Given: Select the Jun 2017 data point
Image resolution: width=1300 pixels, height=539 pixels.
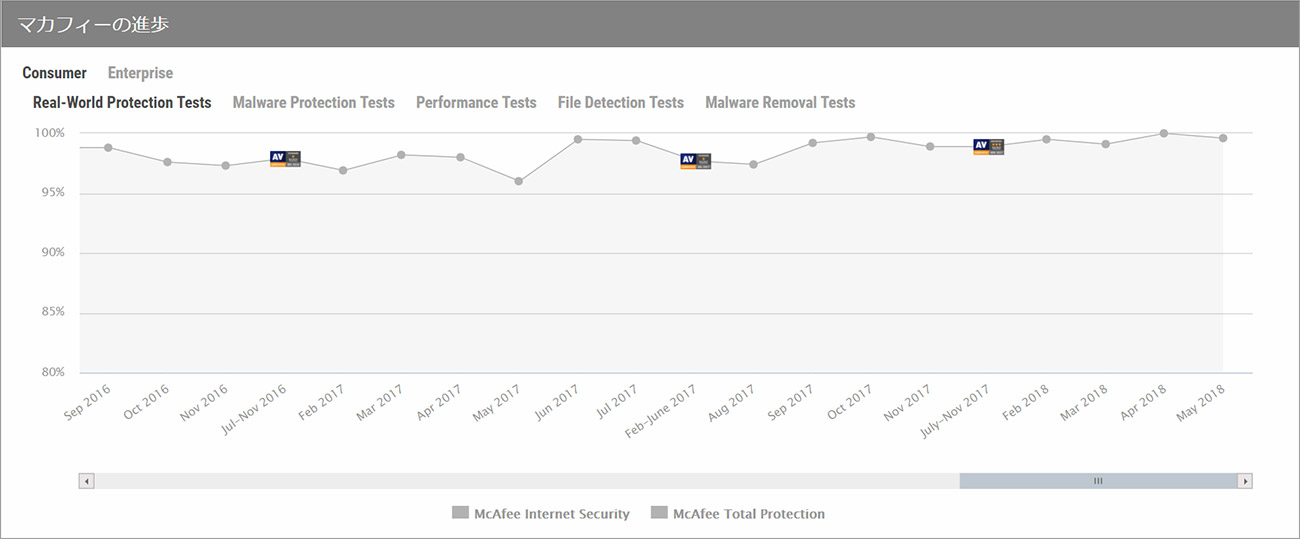Looking at the screenshot, I should [578, 139].
